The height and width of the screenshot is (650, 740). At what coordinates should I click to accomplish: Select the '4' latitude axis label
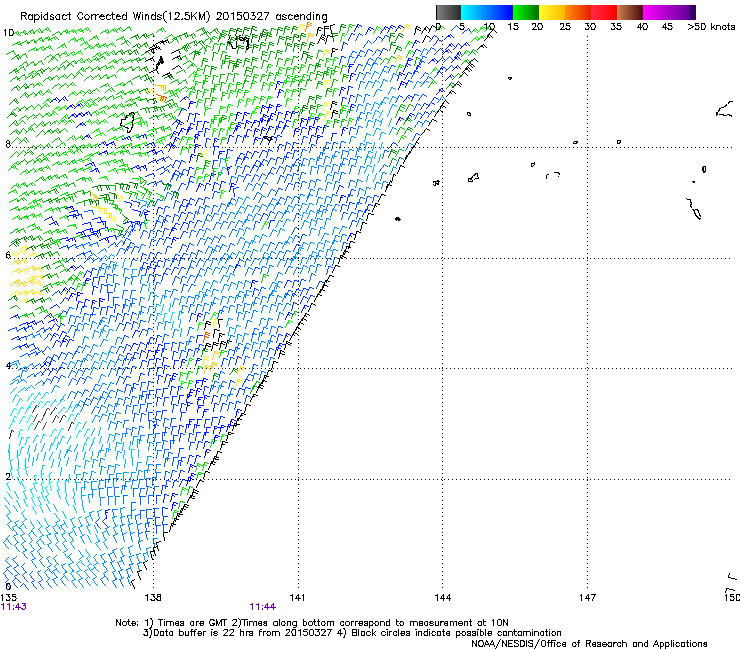tap(8, 365)
